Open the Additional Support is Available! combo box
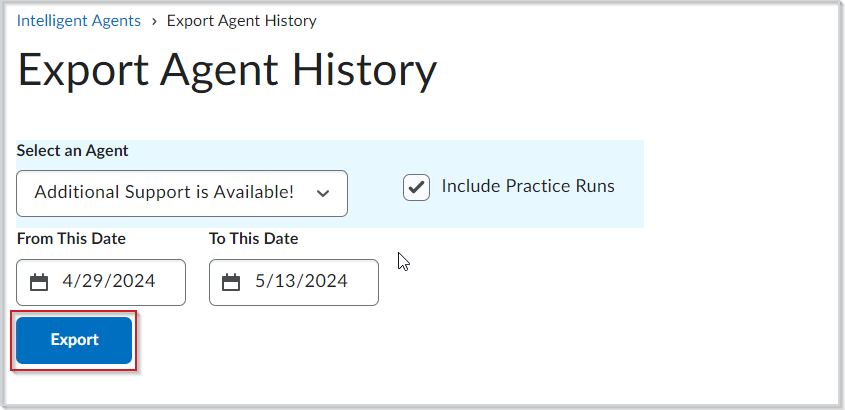Viewport: 845px width, 410px height. pyautogui.click(x=182, y=193)
